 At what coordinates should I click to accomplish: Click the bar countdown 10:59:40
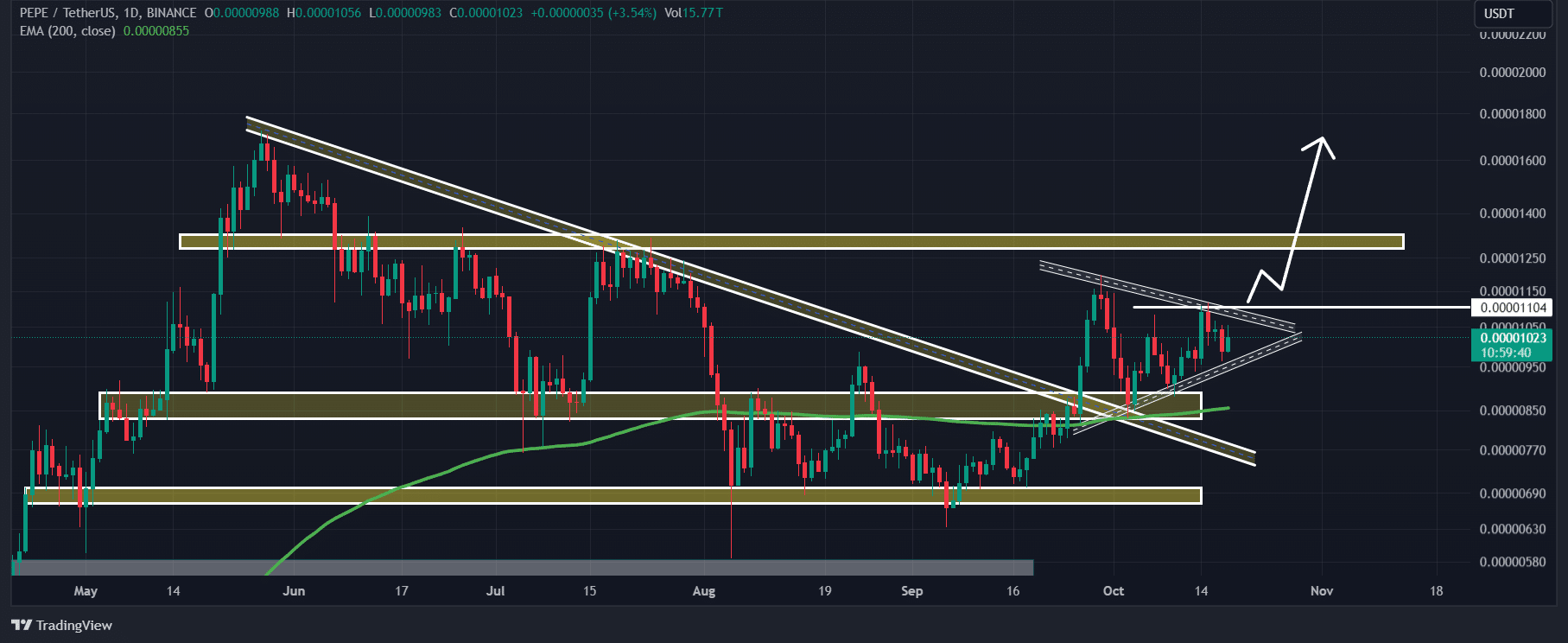tap(1506, 353)
